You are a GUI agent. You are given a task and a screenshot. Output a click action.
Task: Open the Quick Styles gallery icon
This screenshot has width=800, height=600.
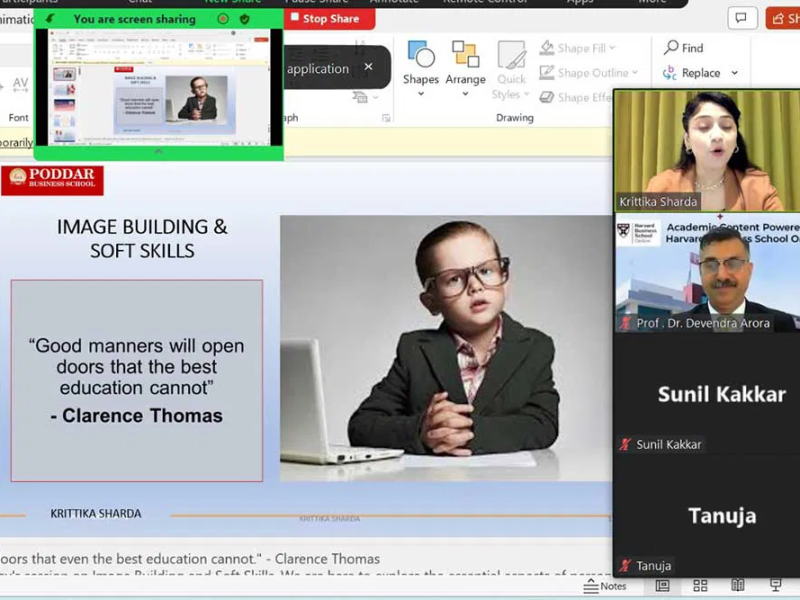[511, 55]
